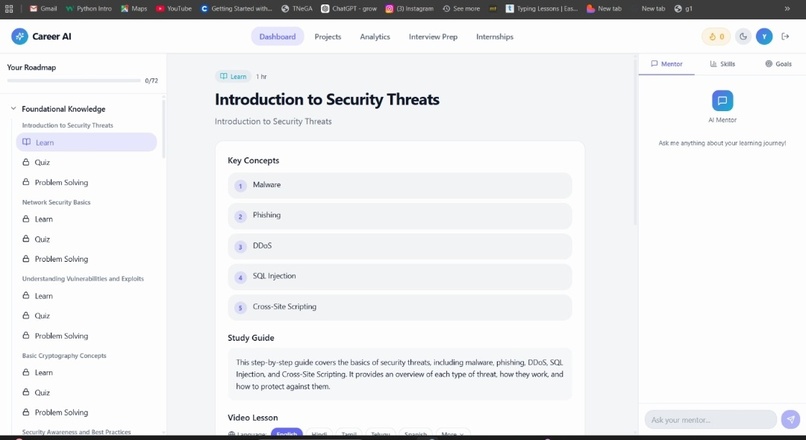This screenshot has height=440, width=806.
Task: Open Quiz under Understanding Vulnerabilities and Exploits
Action: click(86, 316)
